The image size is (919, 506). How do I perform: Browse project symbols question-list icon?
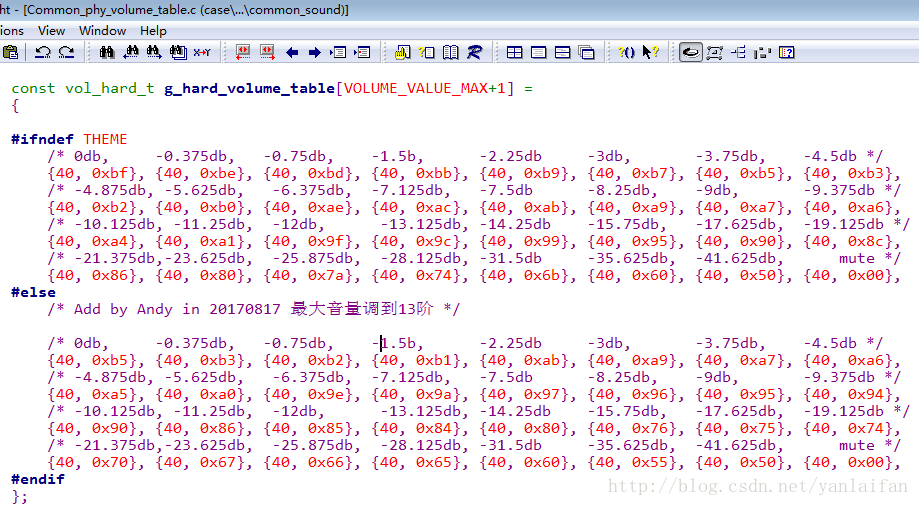(x=427, y=52)
